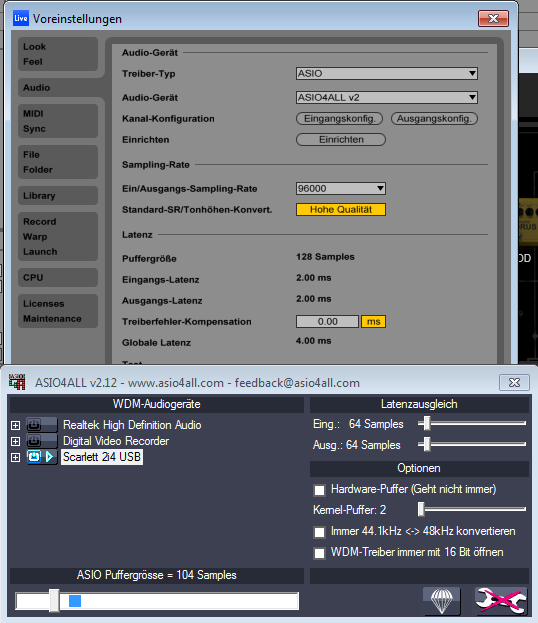This screenshot has width=538, height=623.
Task: Adjust the Eing. latency compensation slider
Action: [x=427, y=424]
